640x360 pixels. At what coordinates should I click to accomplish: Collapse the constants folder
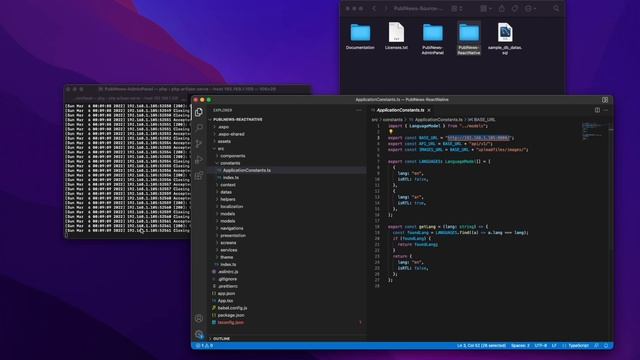click(x=230, y=163)
